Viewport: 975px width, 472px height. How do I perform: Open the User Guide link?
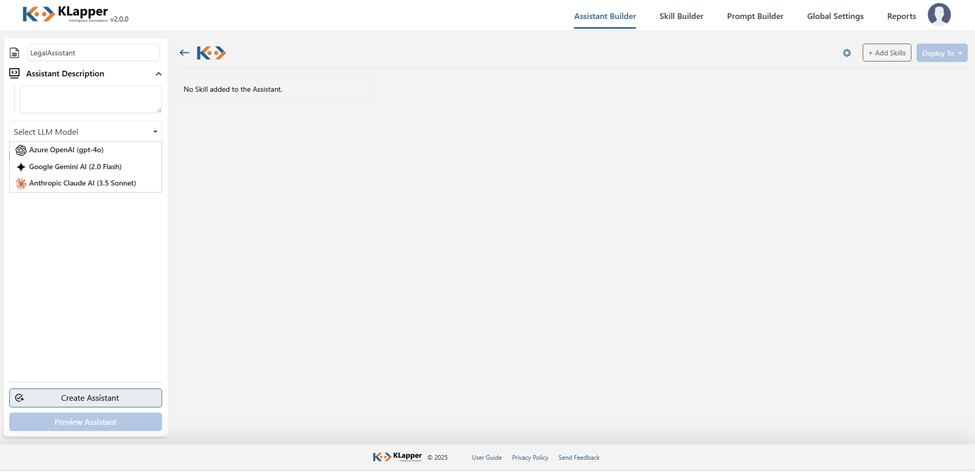[x=487, y=458]
